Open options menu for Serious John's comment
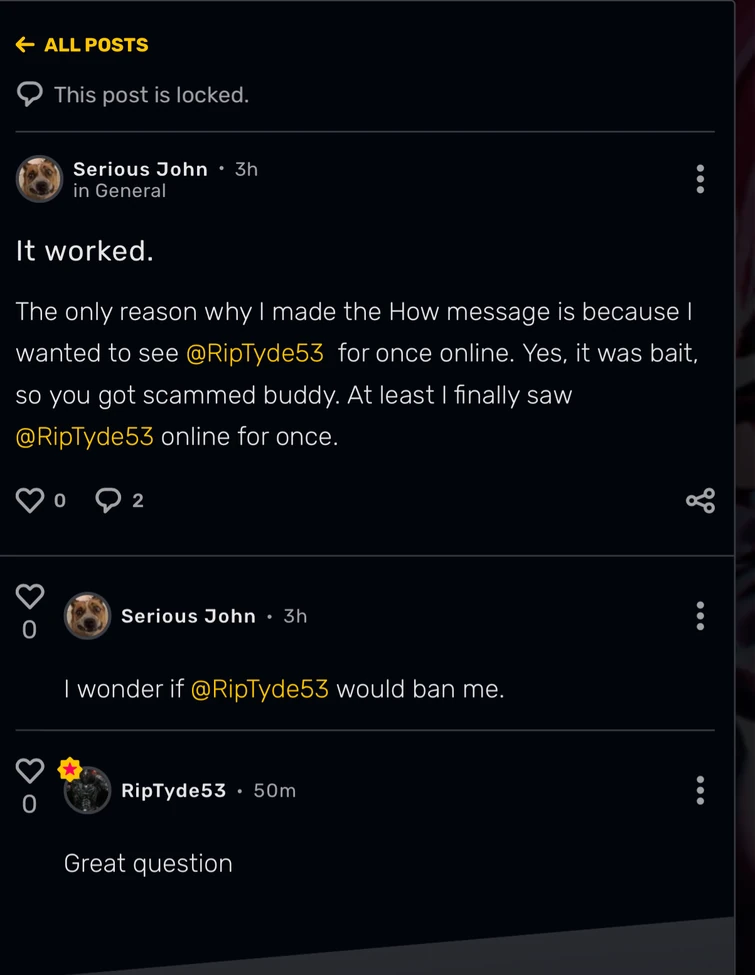The height and width of the screenshot is (975, 755). (x=700, y=616)
